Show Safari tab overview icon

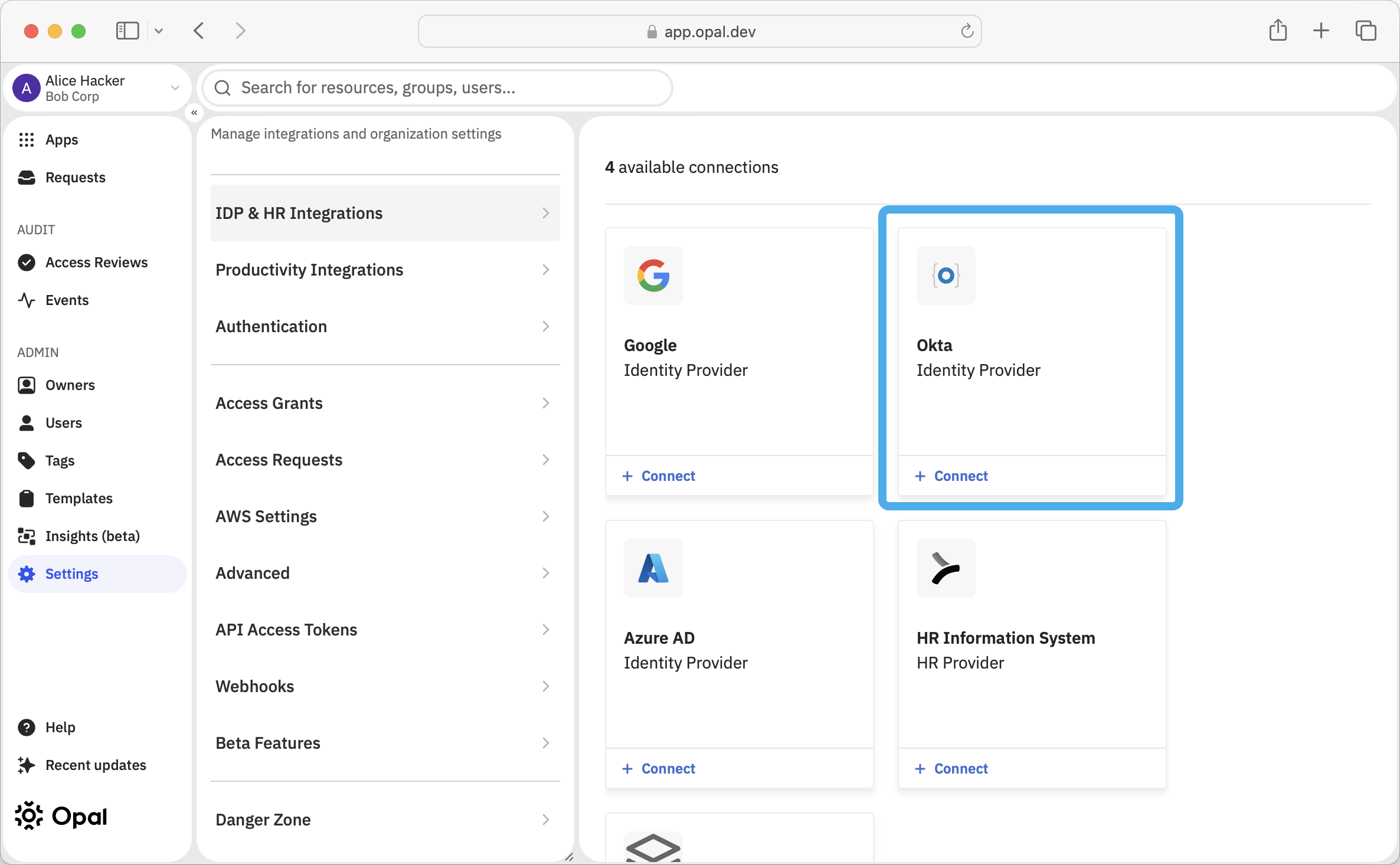click(x=1366, y=31)
